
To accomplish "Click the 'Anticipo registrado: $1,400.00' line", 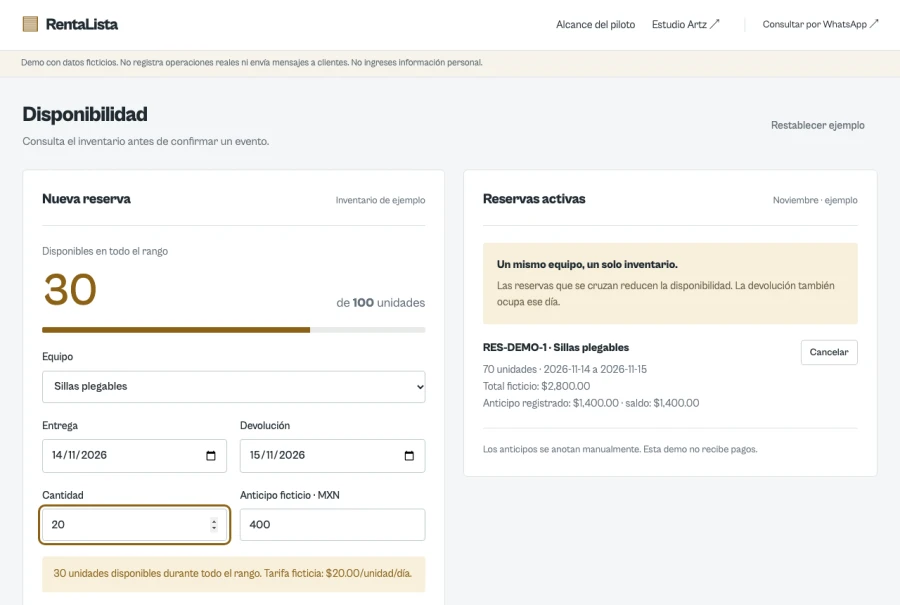I will pos(591,403).
